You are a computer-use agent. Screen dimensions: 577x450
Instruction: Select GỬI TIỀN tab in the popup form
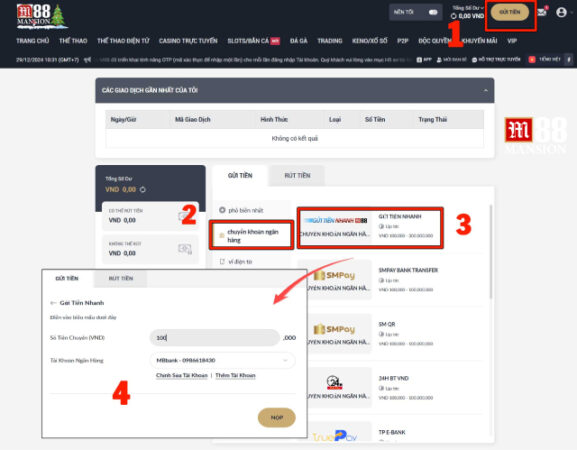(67, 278)
